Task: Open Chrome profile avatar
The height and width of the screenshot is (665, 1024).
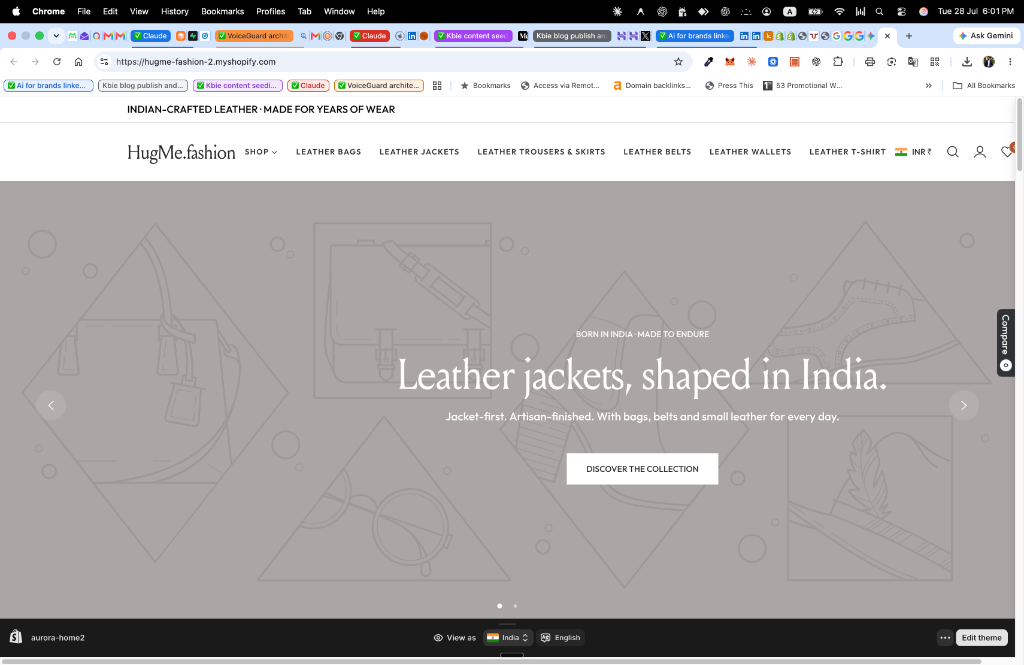Action: coord(989,61)
